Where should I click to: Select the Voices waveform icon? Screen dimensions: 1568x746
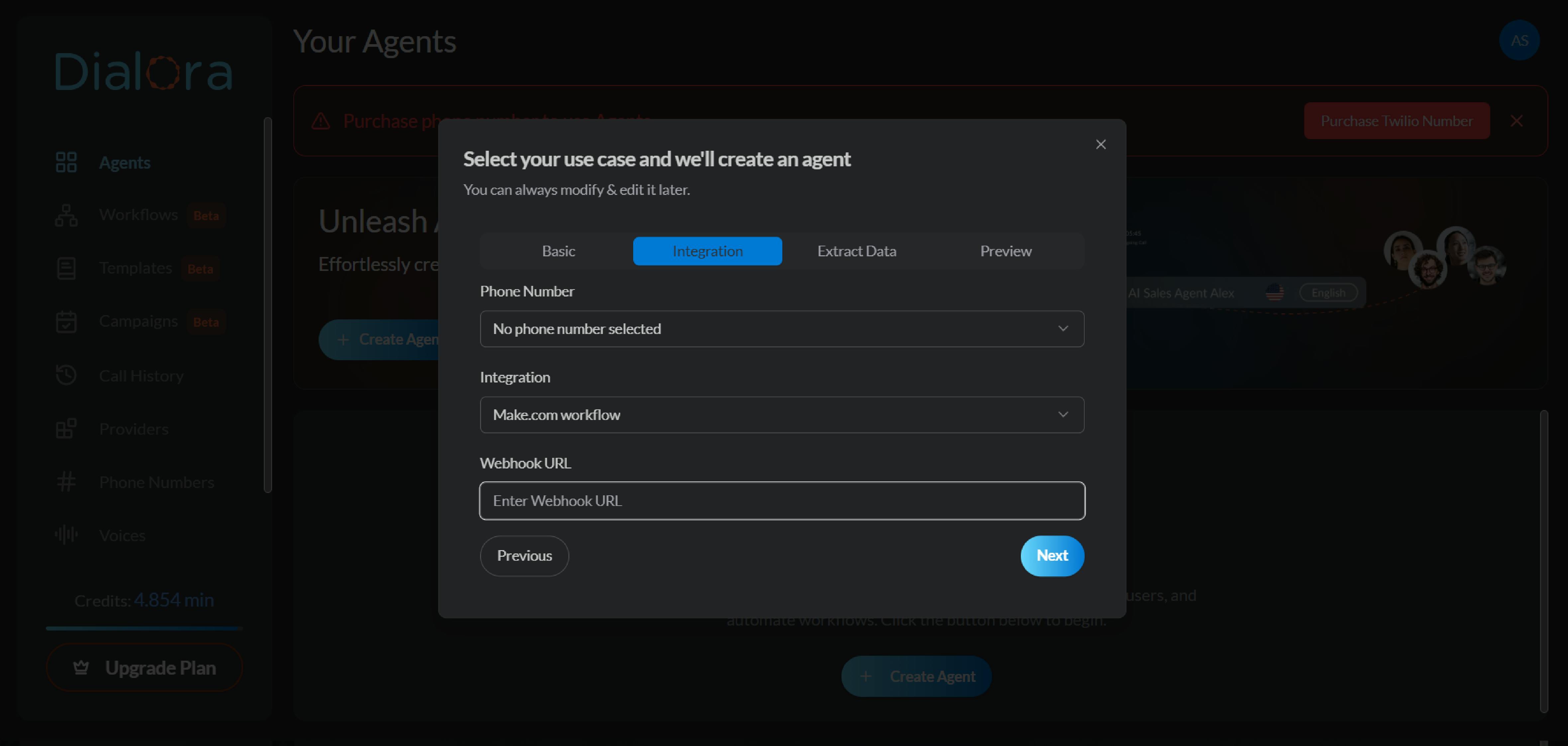(x=66, y=534)
